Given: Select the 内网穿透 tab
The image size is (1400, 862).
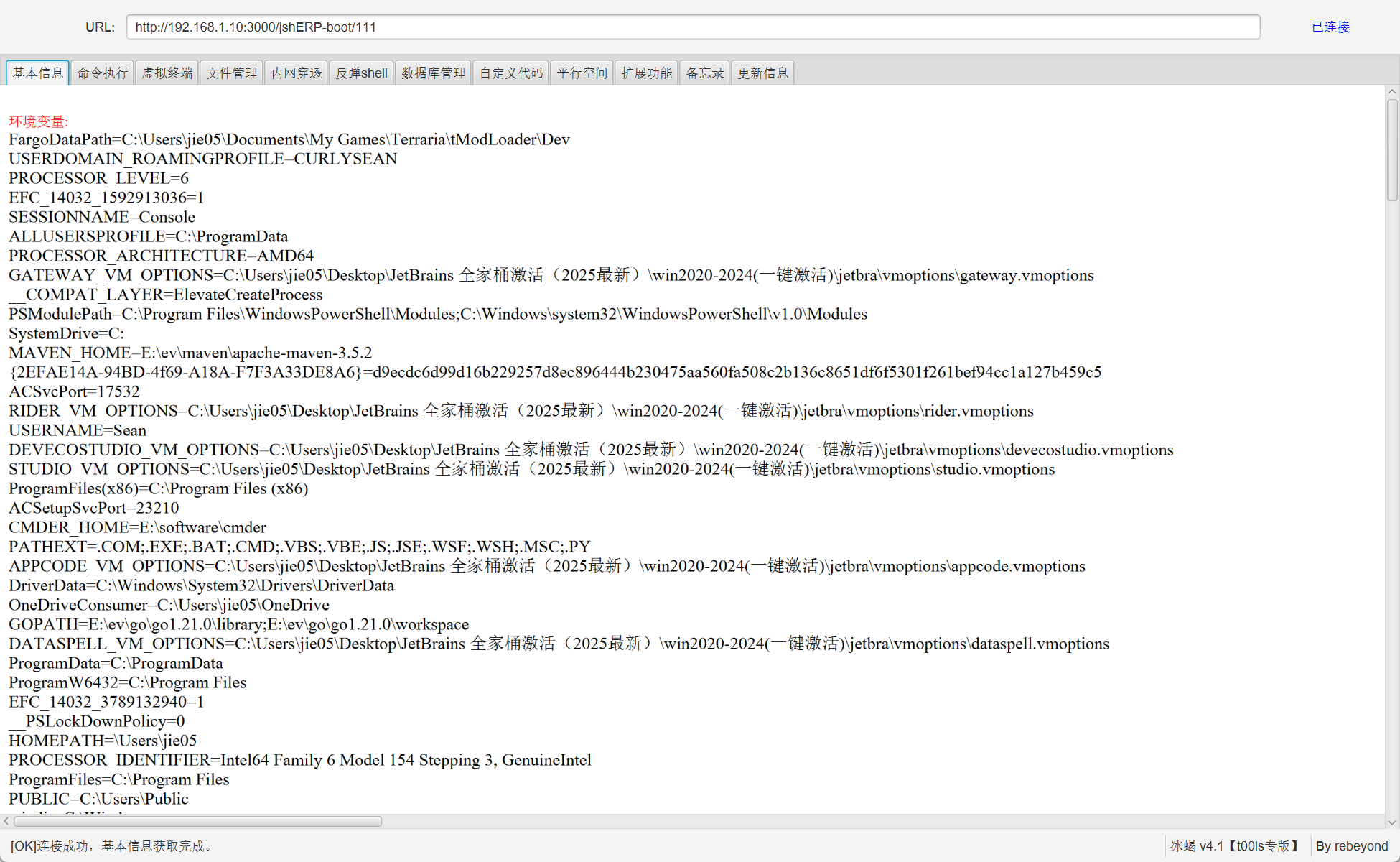Looking at the screenshot, I should [x=297, y=73].
